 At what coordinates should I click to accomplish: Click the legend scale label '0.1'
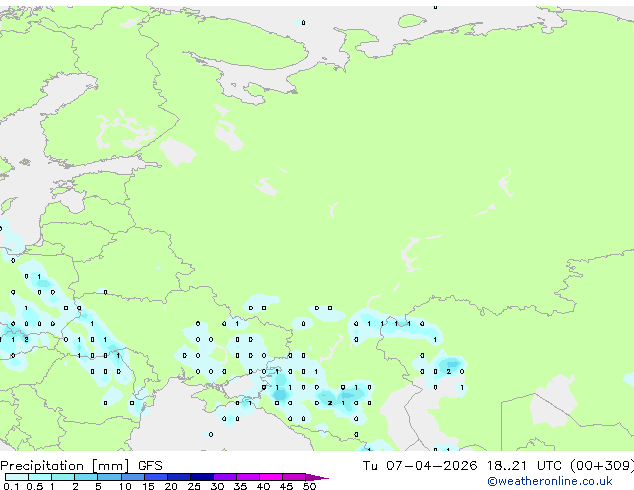coord(11,486)
